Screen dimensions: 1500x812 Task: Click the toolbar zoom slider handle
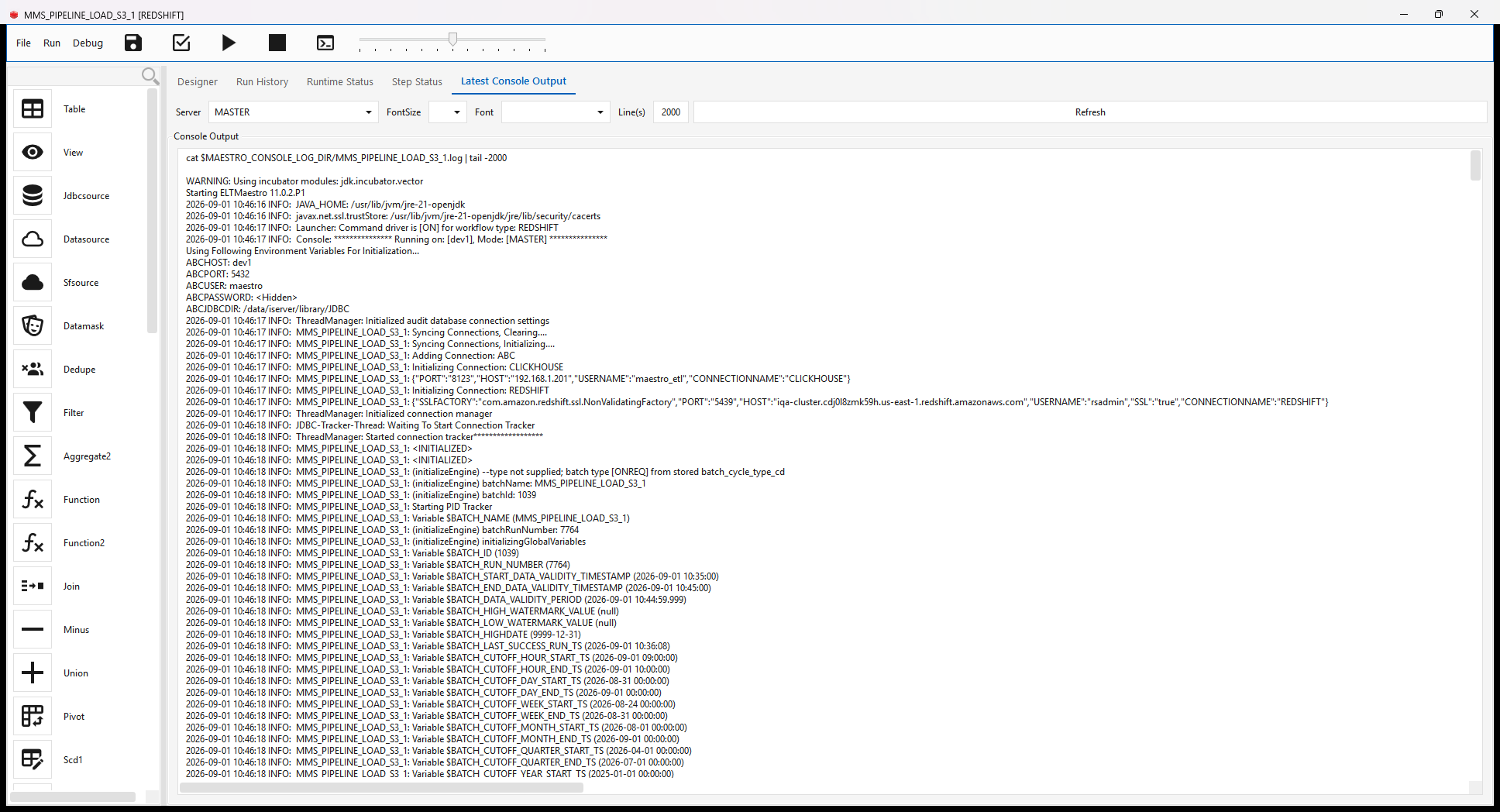pos(453,39)
